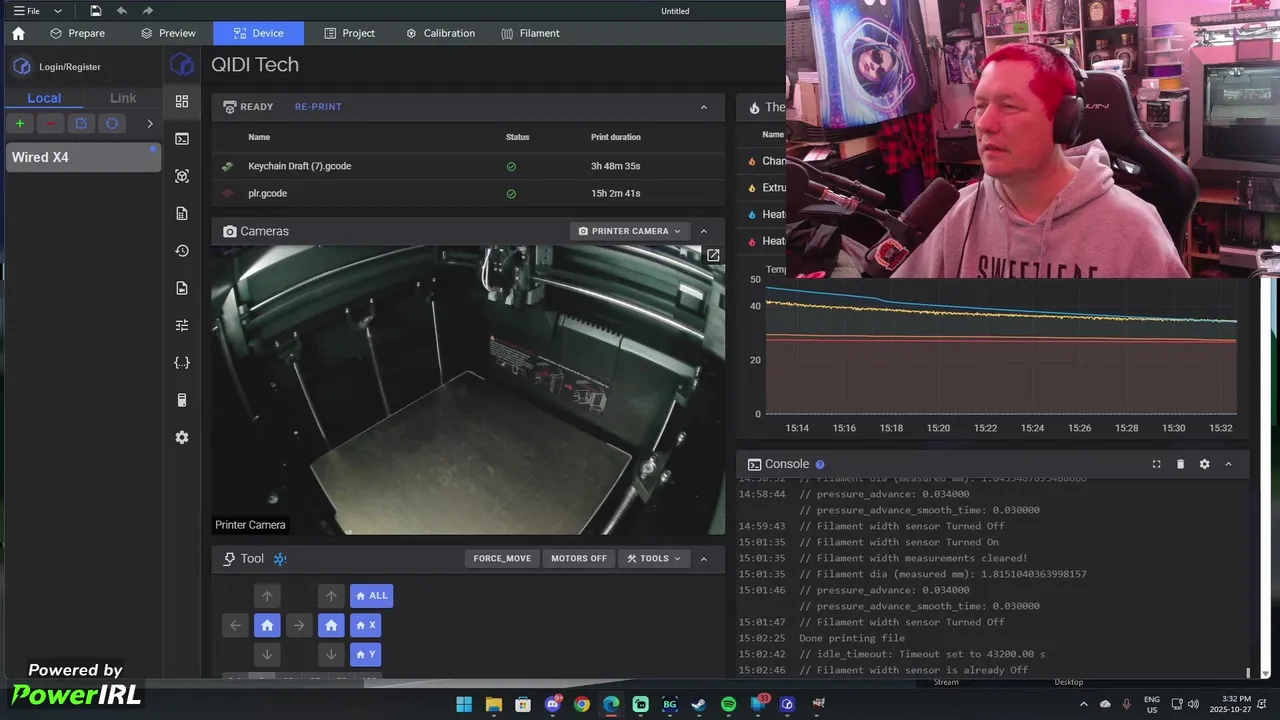
Task: Switch to the Prepare tab
Action: pyautogui.click(x=77, y=33)
